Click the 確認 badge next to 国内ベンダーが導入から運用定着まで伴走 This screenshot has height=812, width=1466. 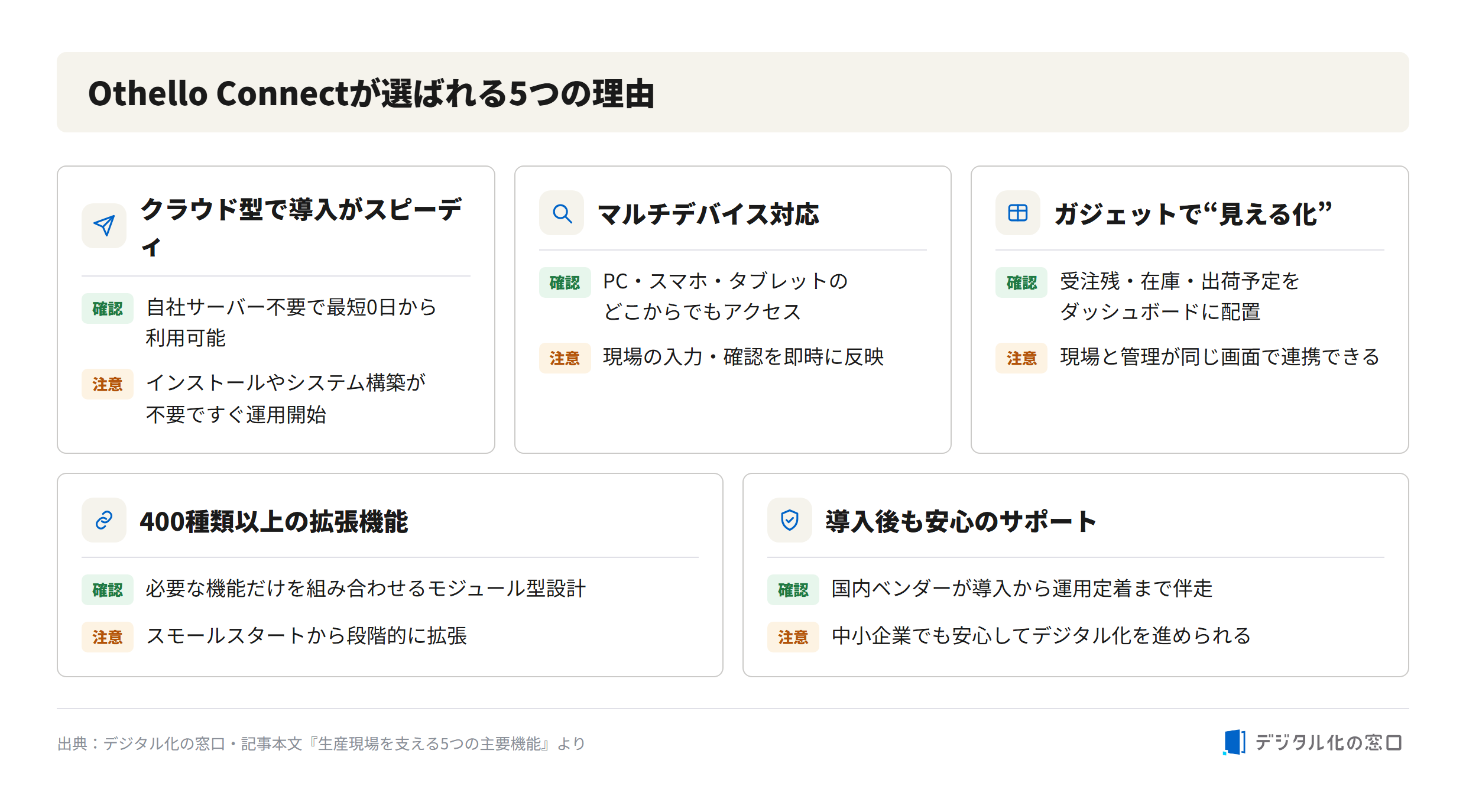tap(793, 590)
